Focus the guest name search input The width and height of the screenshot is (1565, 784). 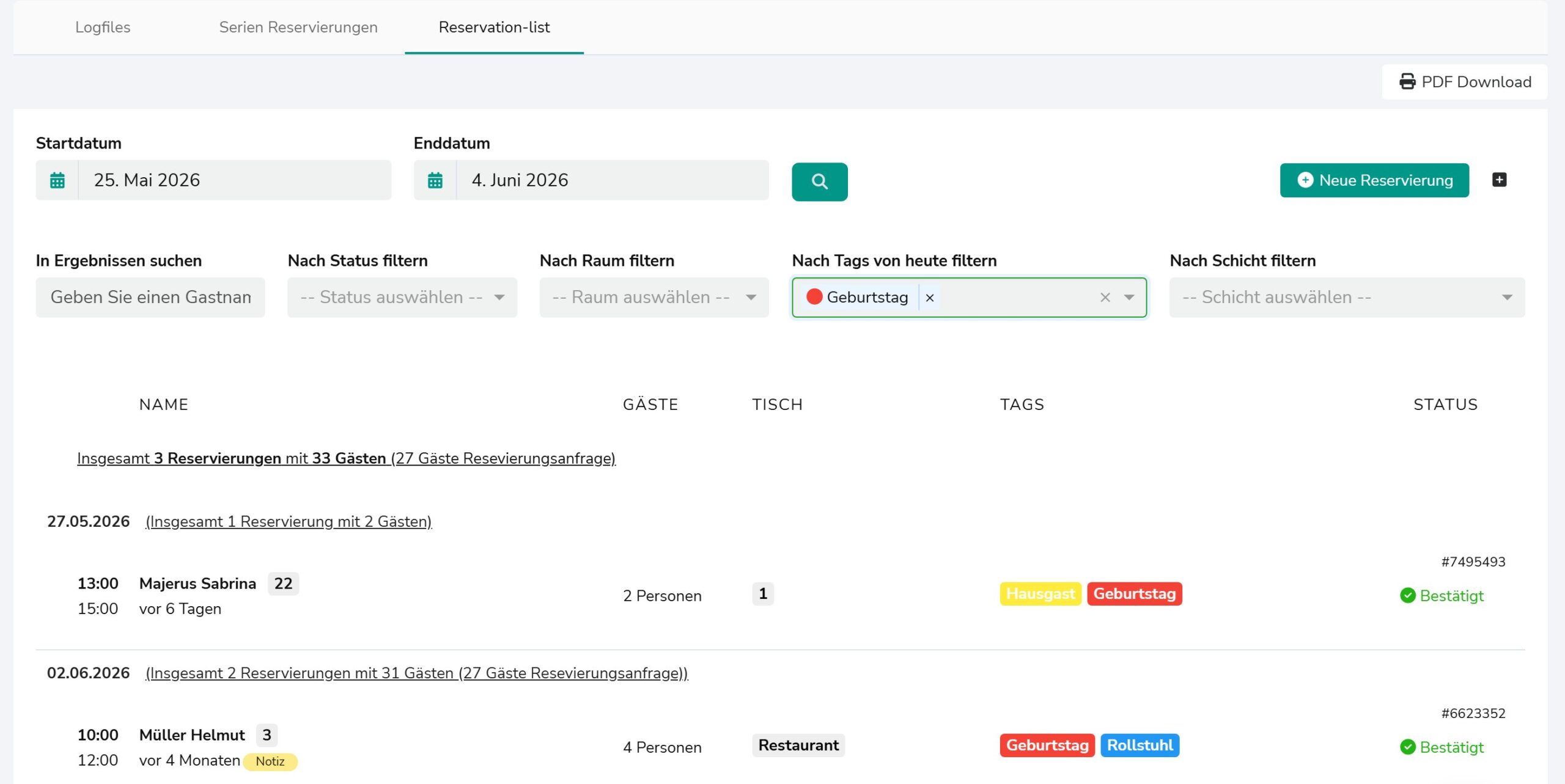(x=150, y=298)
